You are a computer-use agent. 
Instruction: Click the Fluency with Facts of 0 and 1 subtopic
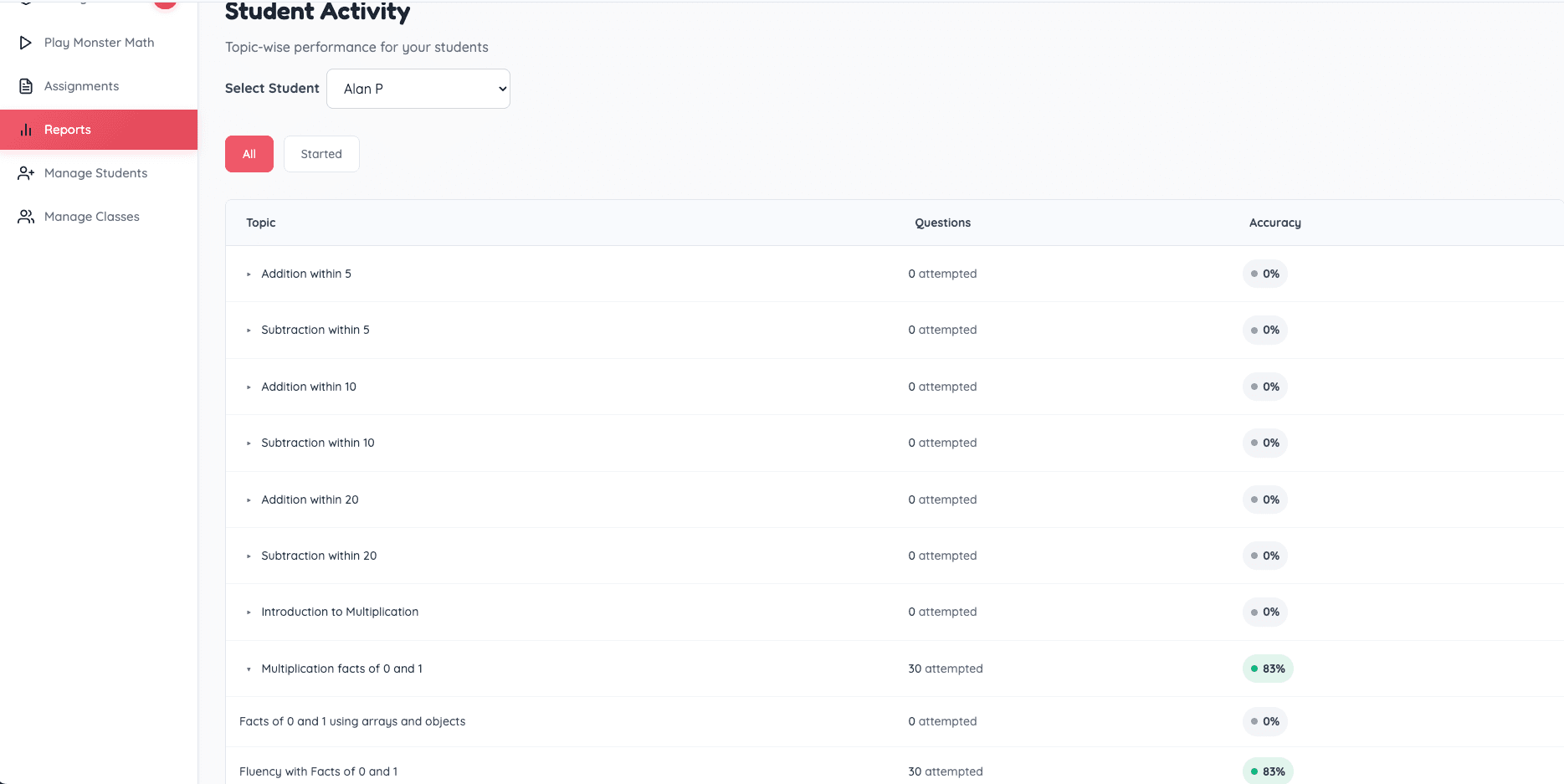[318, 771]
